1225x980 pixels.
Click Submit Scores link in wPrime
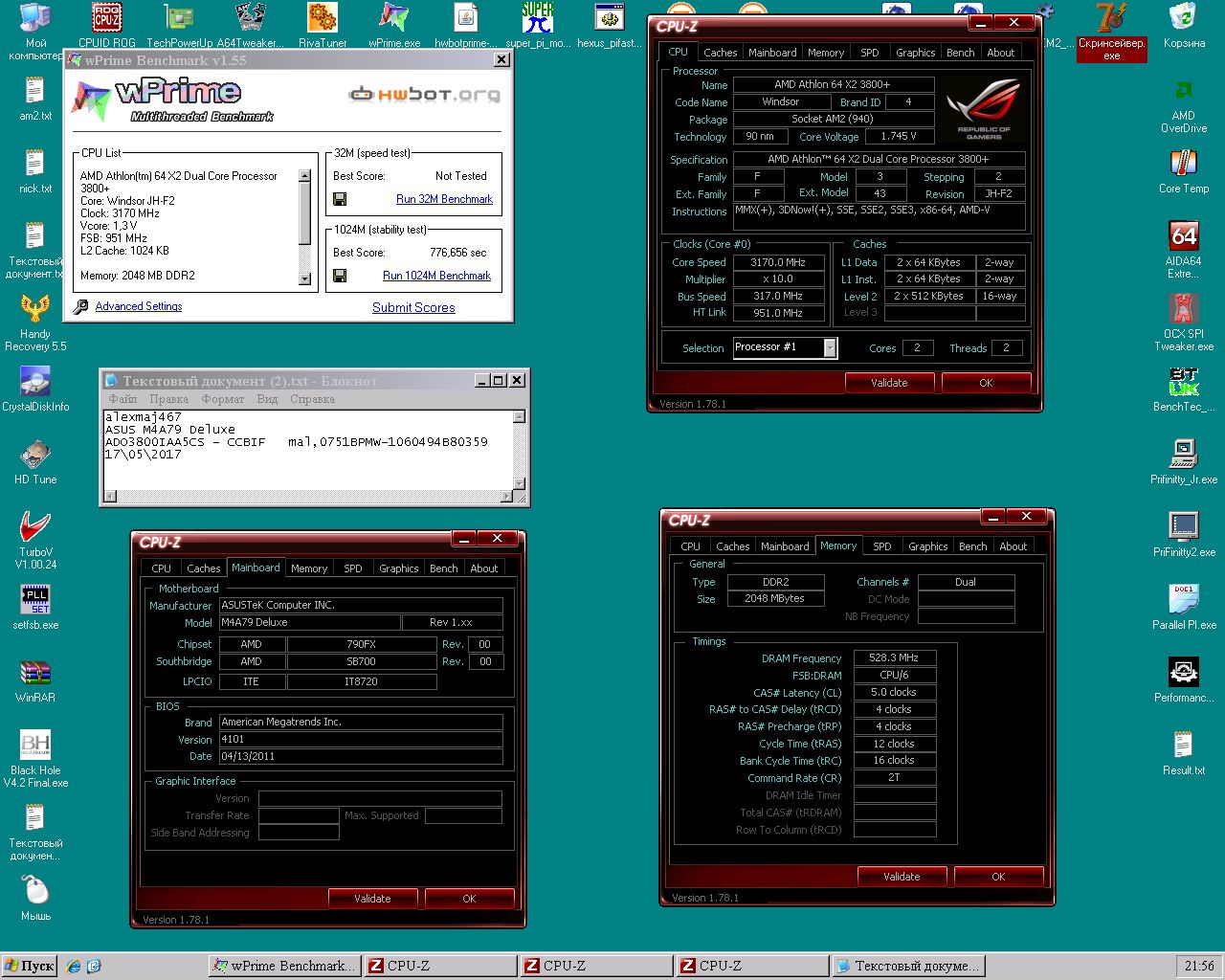tap(413, 307)
